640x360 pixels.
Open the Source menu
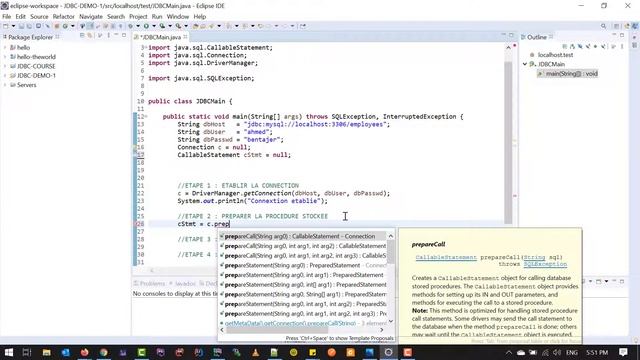point(39,17)
